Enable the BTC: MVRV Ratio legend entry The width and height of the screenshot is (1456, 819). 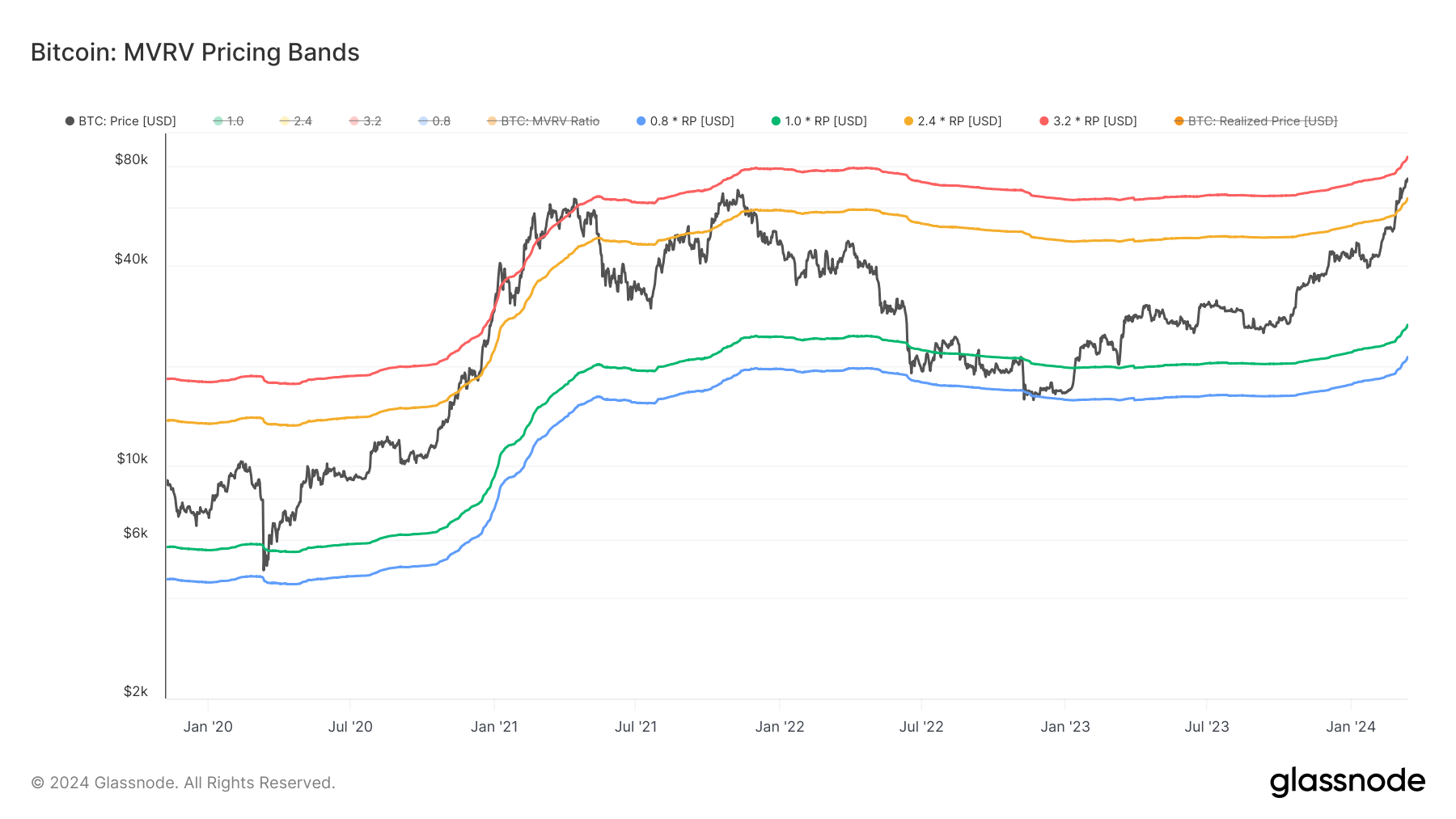click(543, 121)
